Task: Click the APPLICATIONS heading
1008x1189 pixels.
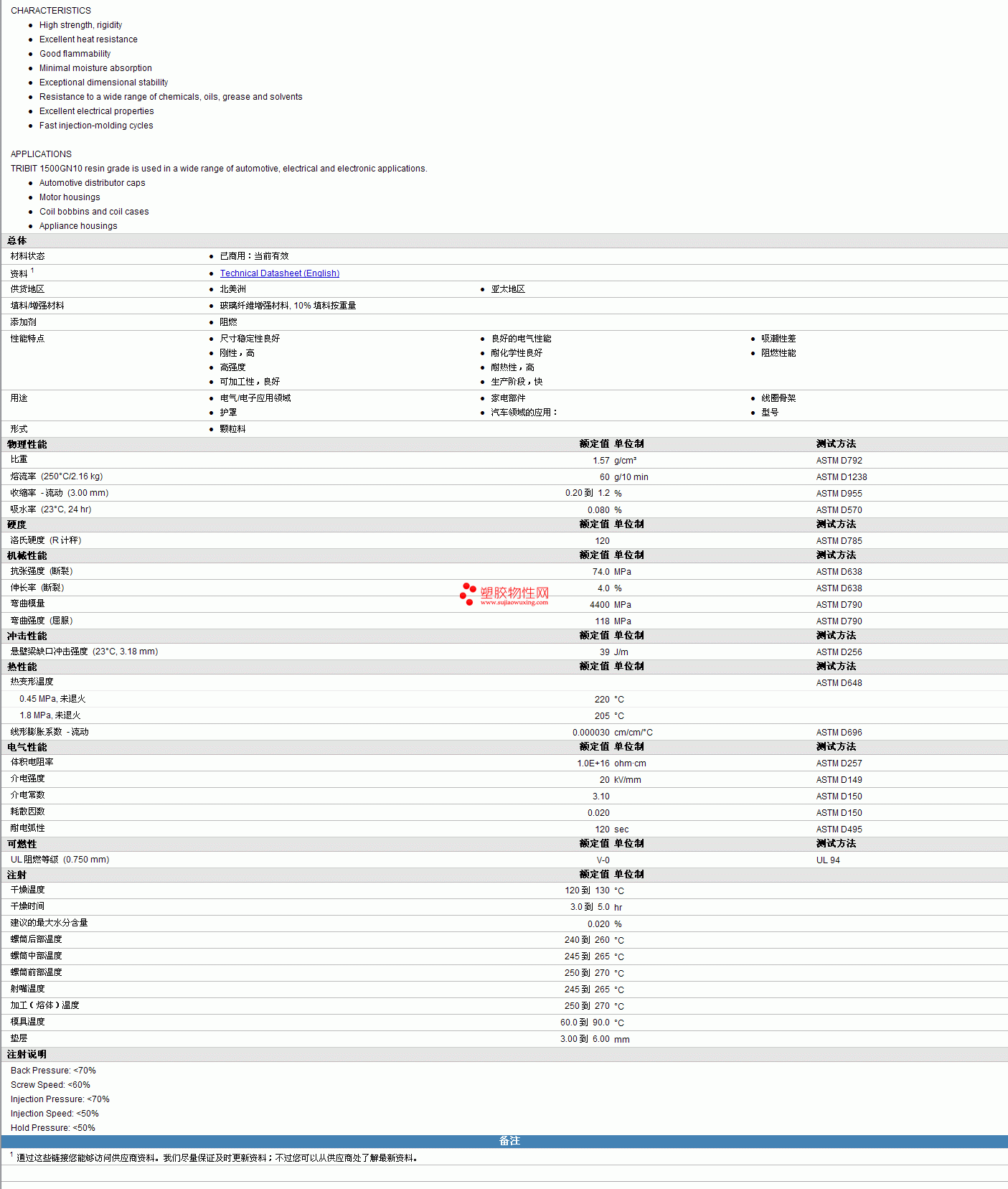Action: [x=41, y=154]
